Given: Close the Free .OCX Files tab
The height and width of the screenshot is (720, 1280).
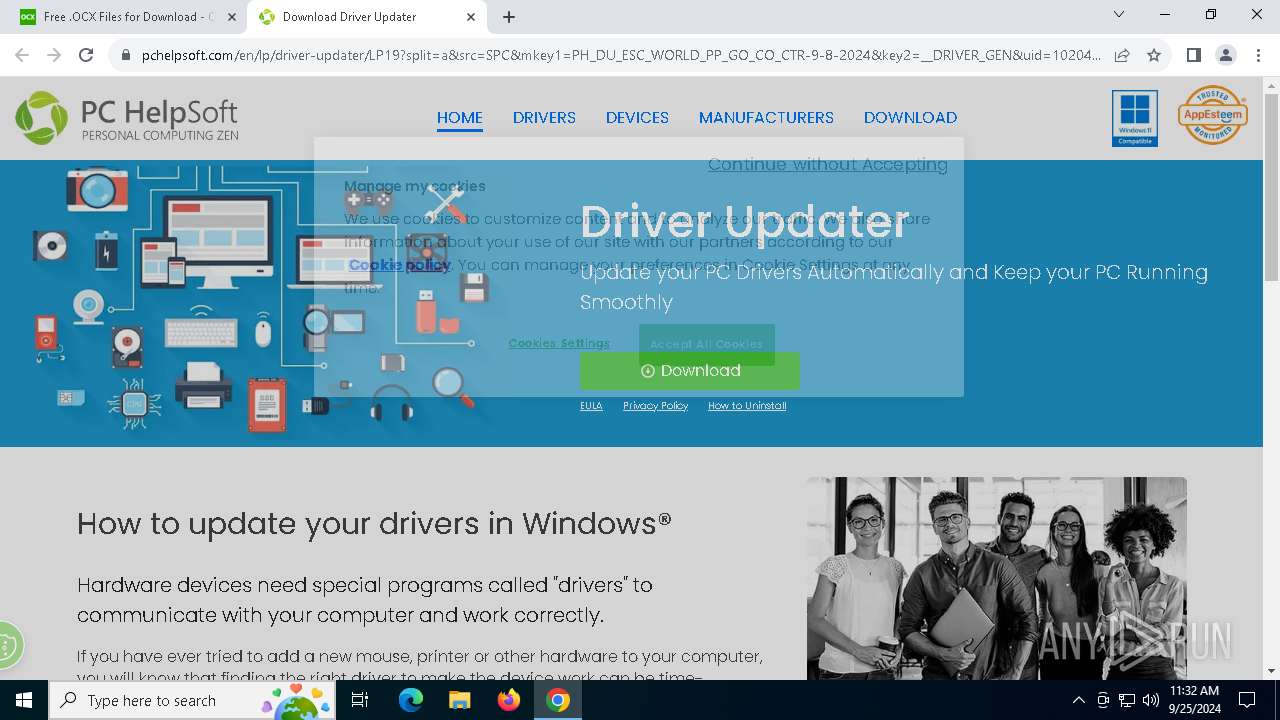Looking at the screenshot, I should coord(232,17).
